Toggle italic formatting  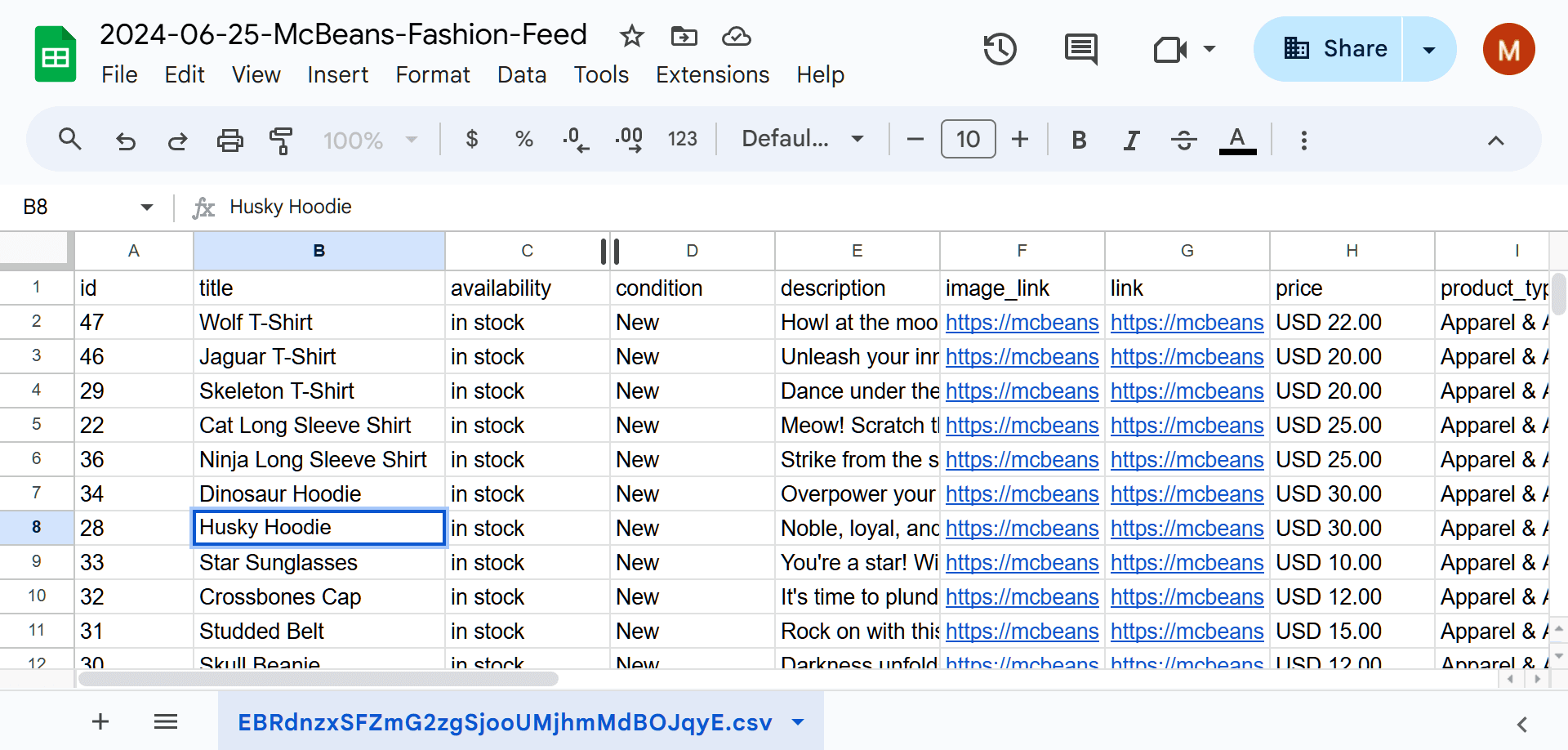1131,140
